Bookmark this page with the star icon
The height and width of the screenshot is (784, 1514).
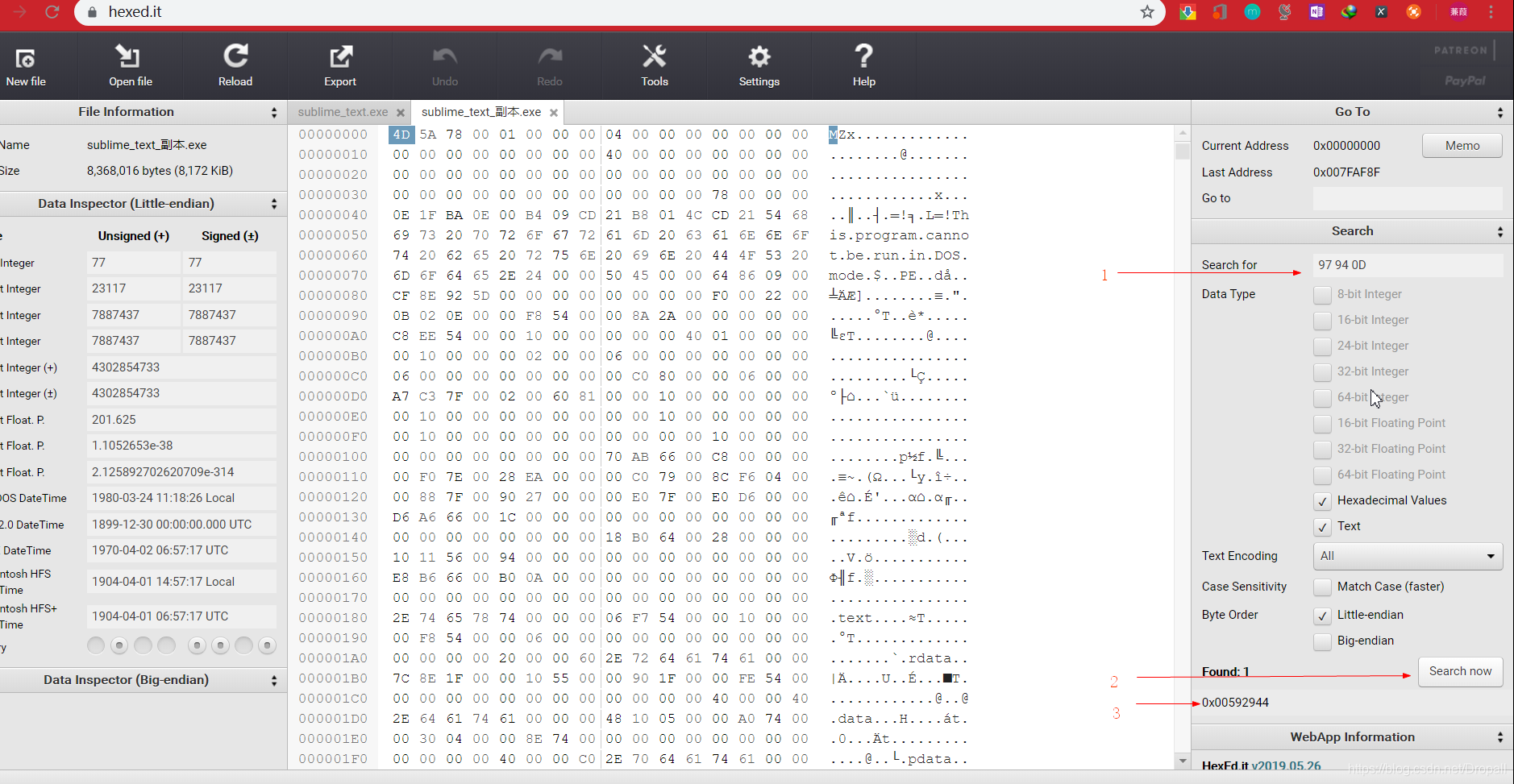coord(1147,12)
